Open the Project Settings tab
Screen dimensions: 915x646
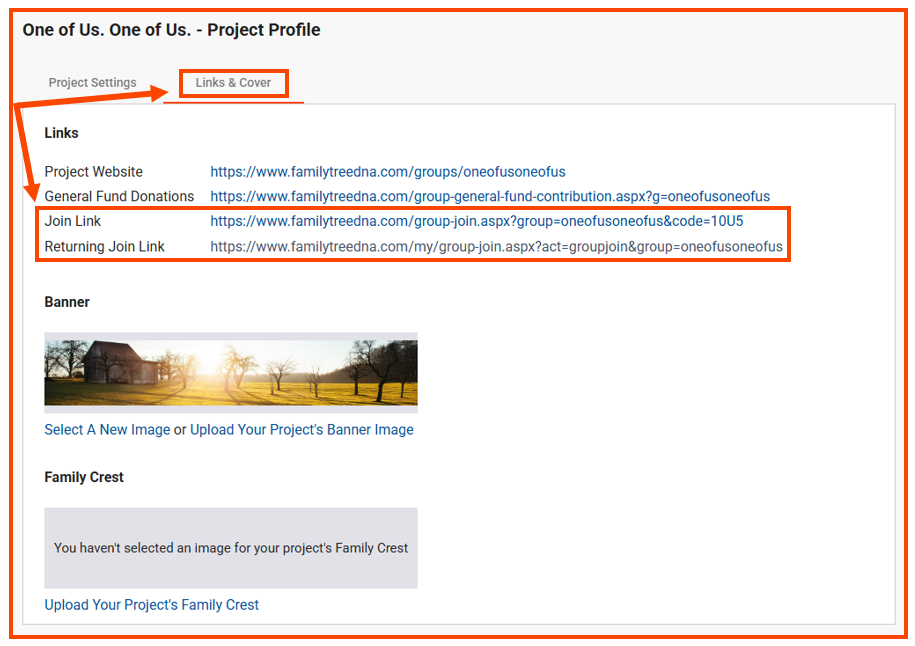(x=92, y=83)
